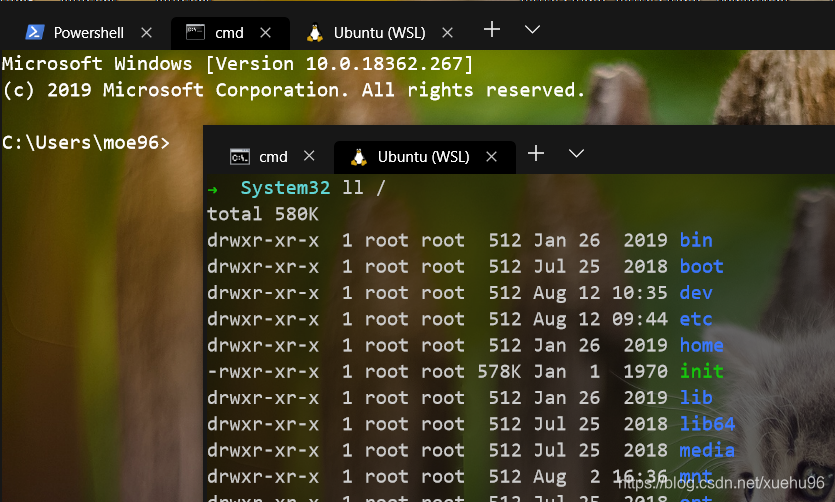
Task: Click the System32 directory name in prompt
Action: (285, 188)
